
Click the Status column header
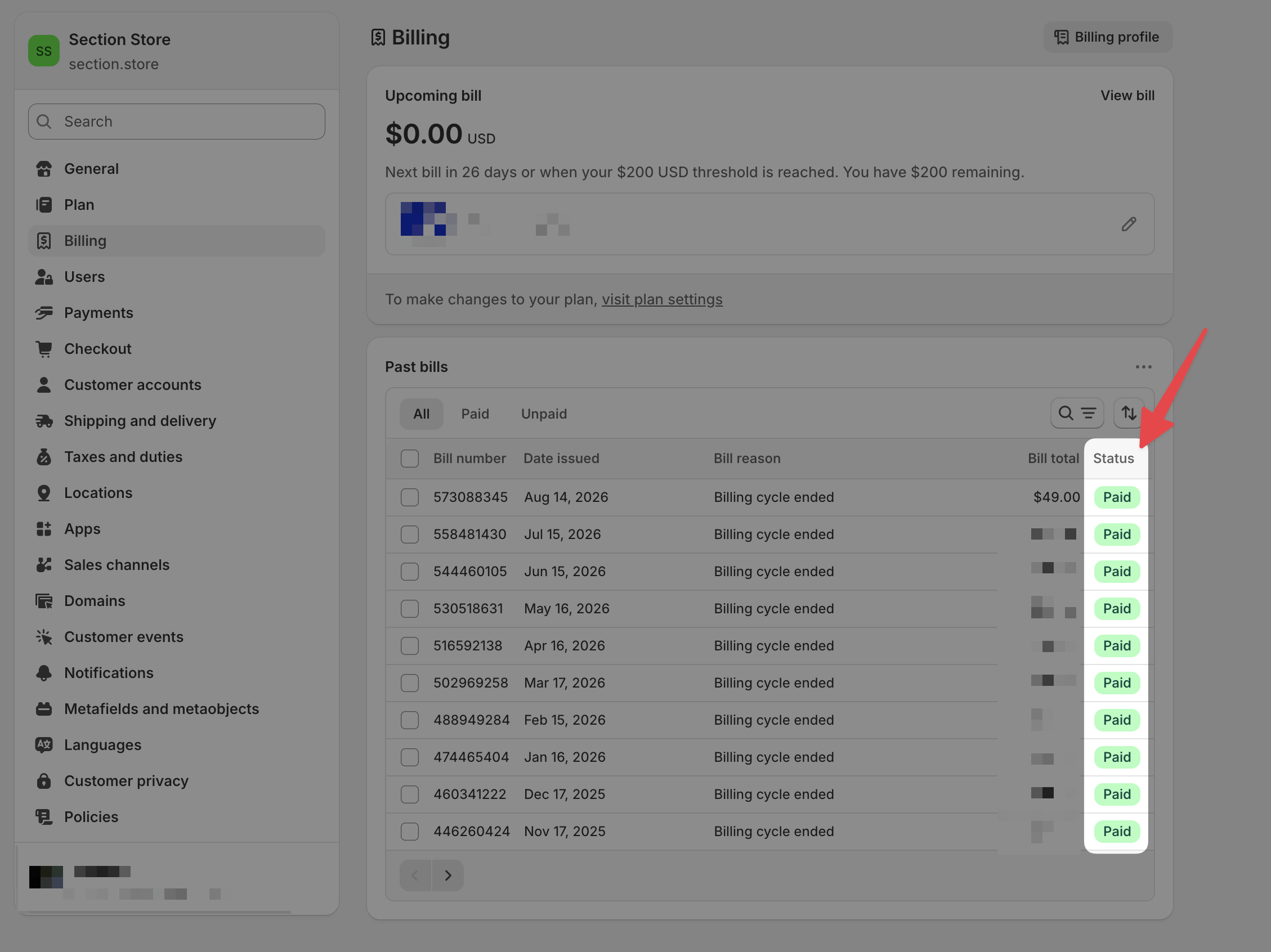click(1113, 459)
